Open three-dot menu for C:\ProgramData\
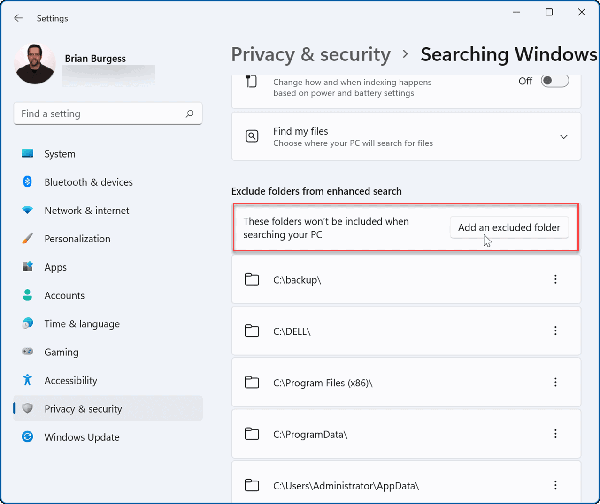The image size is (600, 504). [555, 434]
